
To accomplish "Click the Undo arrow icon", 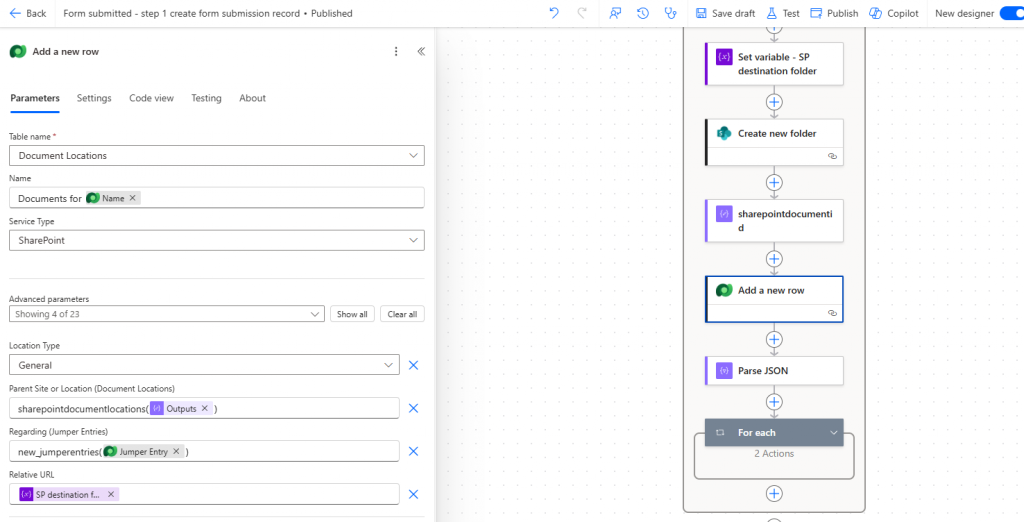I will pyautogui.click(x=554, y=13).
